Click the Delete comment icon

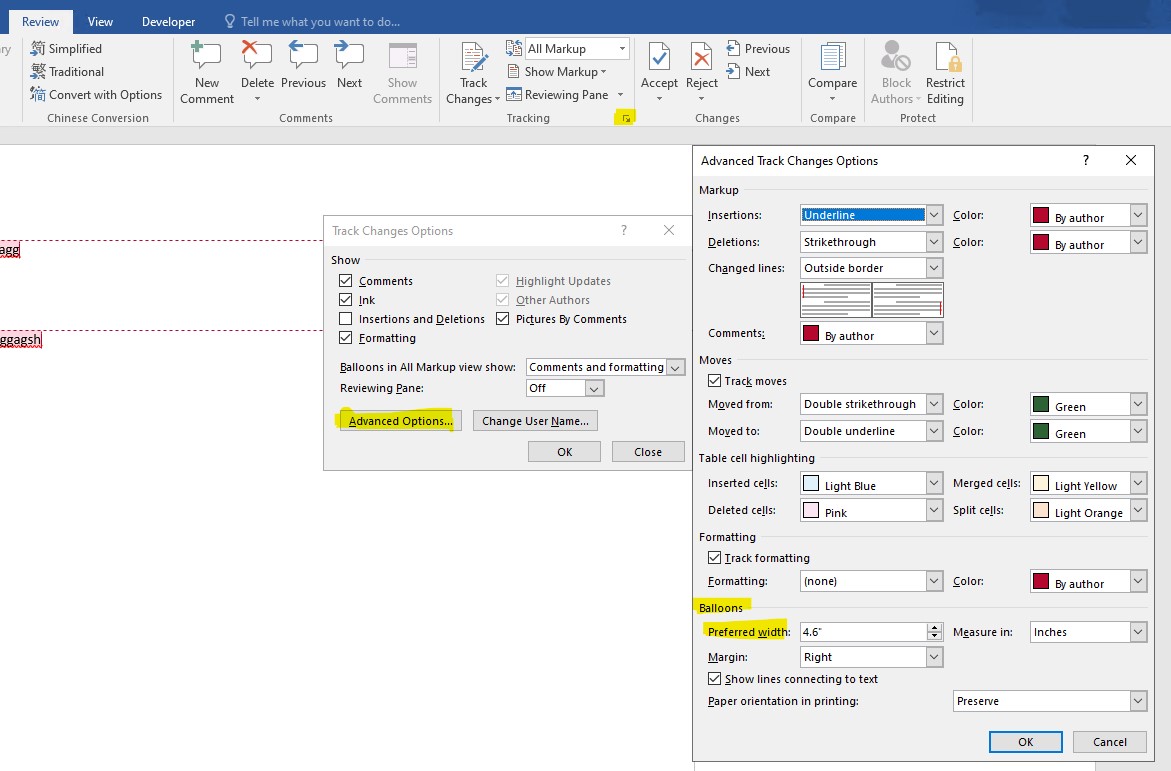pyautogui.click(x=257, y=56)
